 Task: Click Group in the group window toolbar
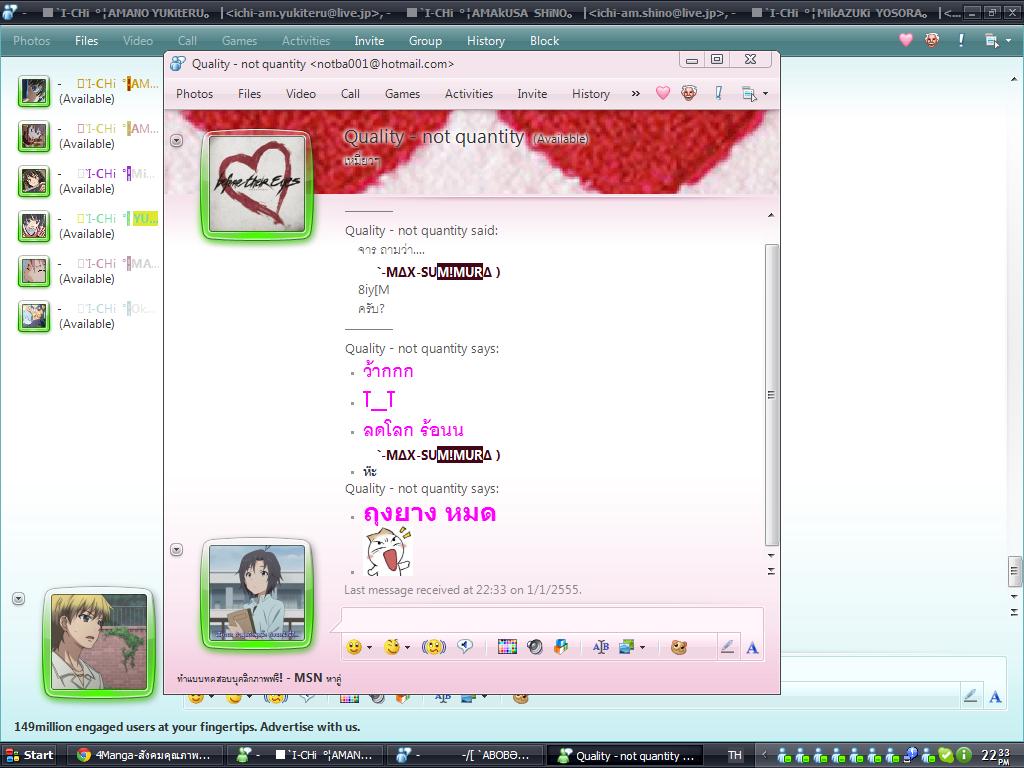(x=425, y=40)
